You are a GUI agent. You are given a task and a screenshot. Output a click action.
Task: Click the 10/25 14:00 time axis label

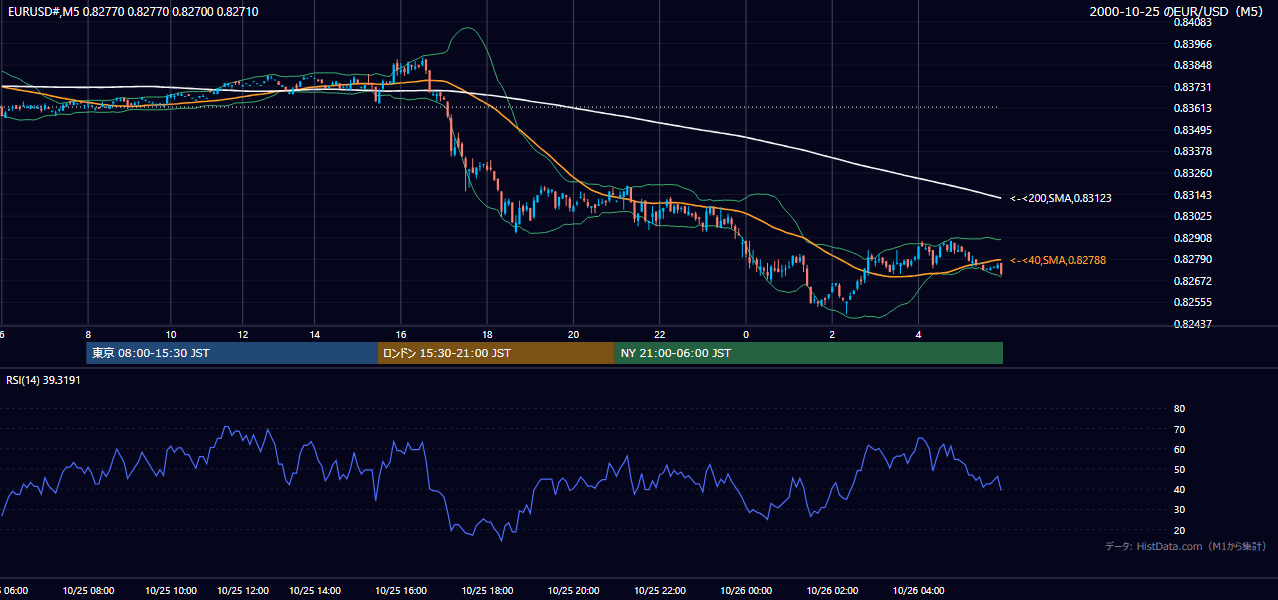point(316,591)
